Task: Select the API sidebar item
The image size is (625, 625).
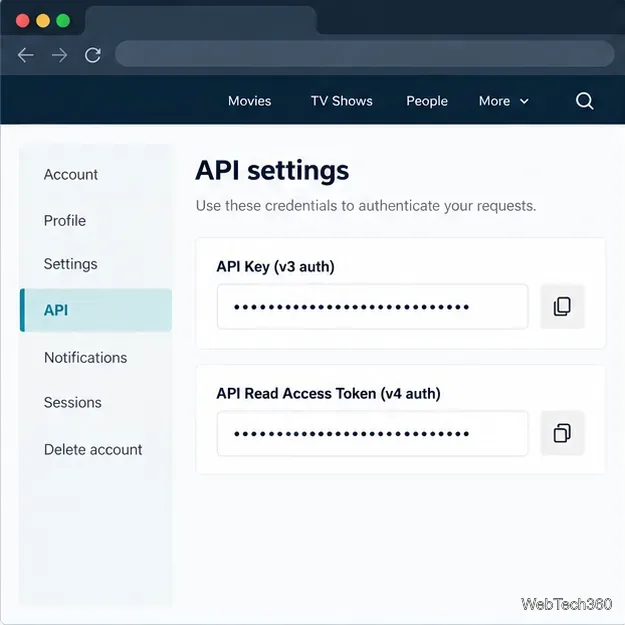Action: (x=96, y=310)
